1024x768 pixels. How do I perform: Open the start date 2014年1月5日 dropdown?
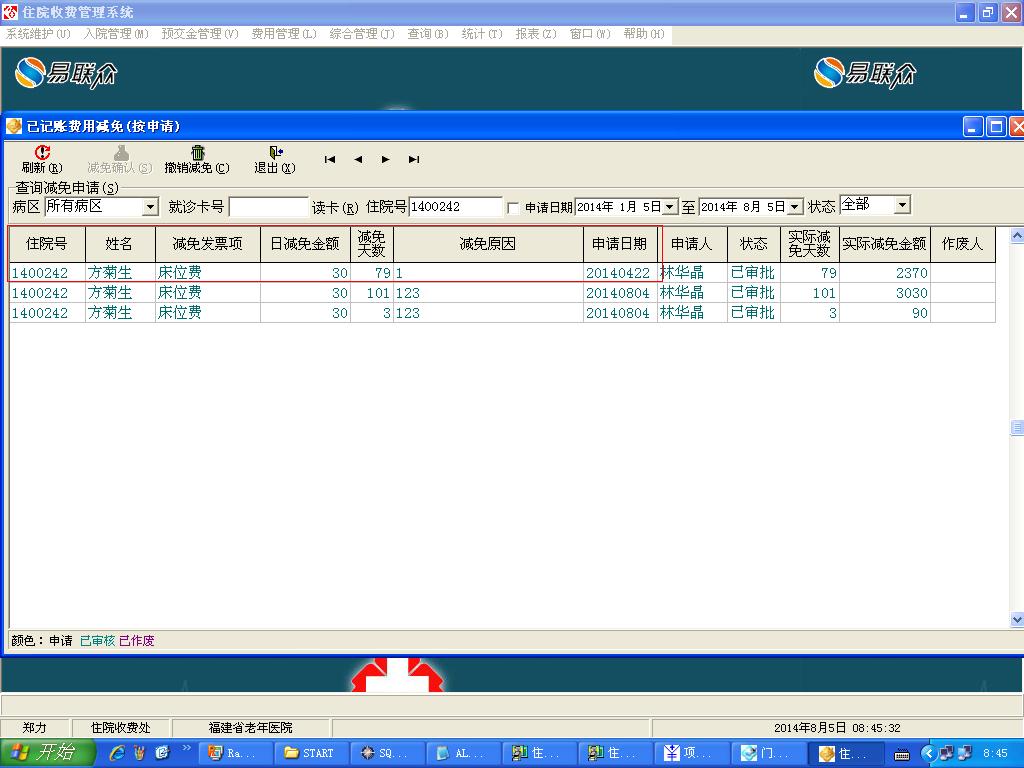[670, 207]
